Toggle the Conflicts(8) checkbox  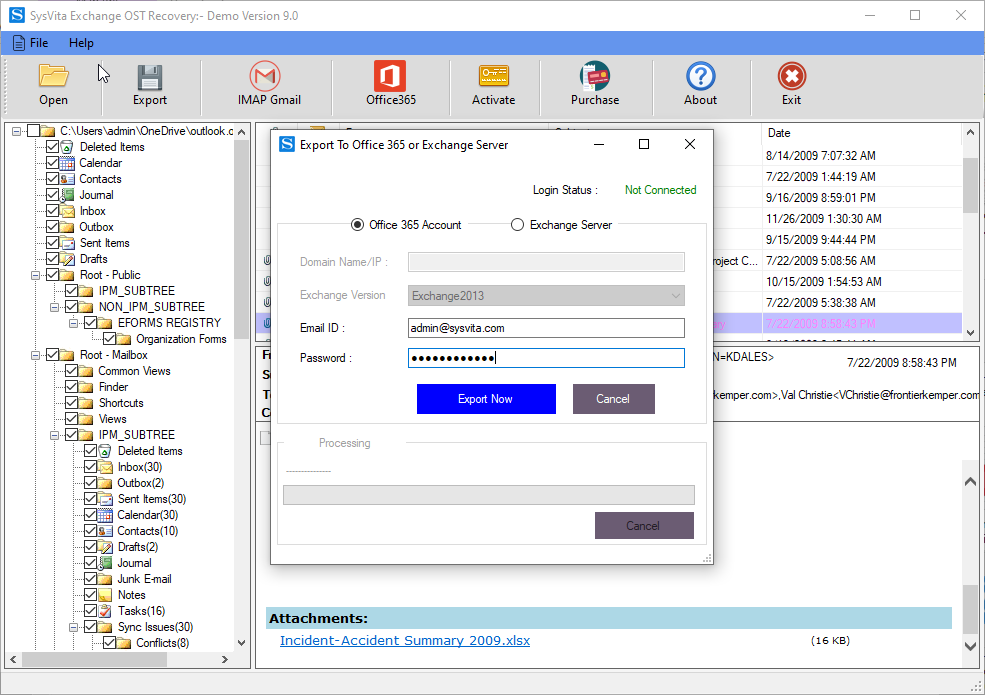pyautogui.click(x=109, y=642)
